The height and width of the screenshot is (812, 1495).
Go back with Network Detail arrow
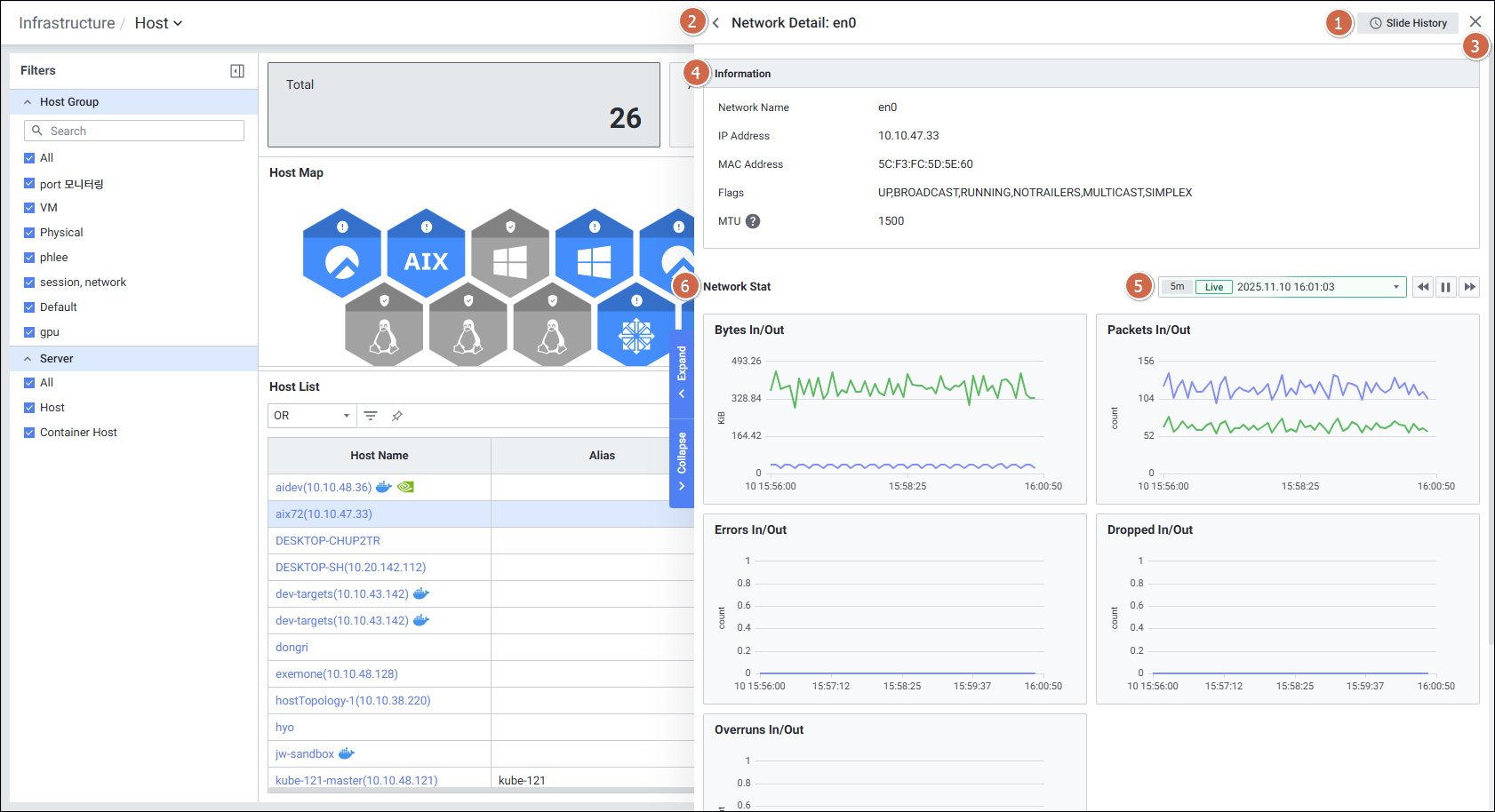tap(716, 23)
